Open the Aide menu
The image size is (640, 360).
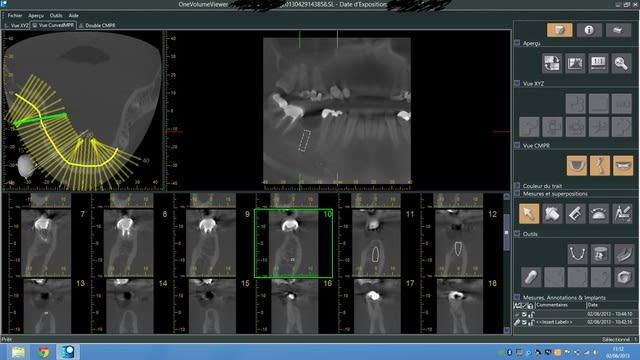(x=73, y=16)
